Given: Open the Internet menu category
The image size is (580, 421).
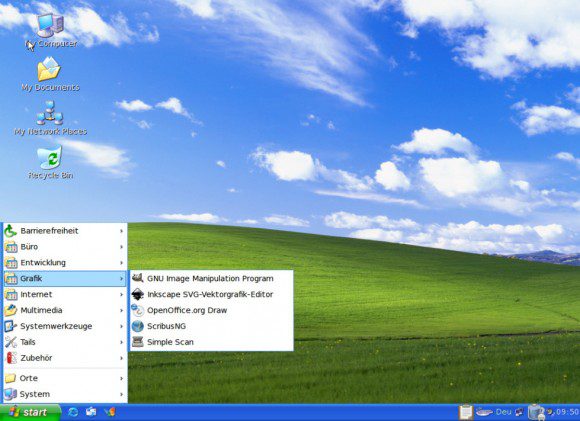Looking at the screenshot, I should click(x=65, y=294).
